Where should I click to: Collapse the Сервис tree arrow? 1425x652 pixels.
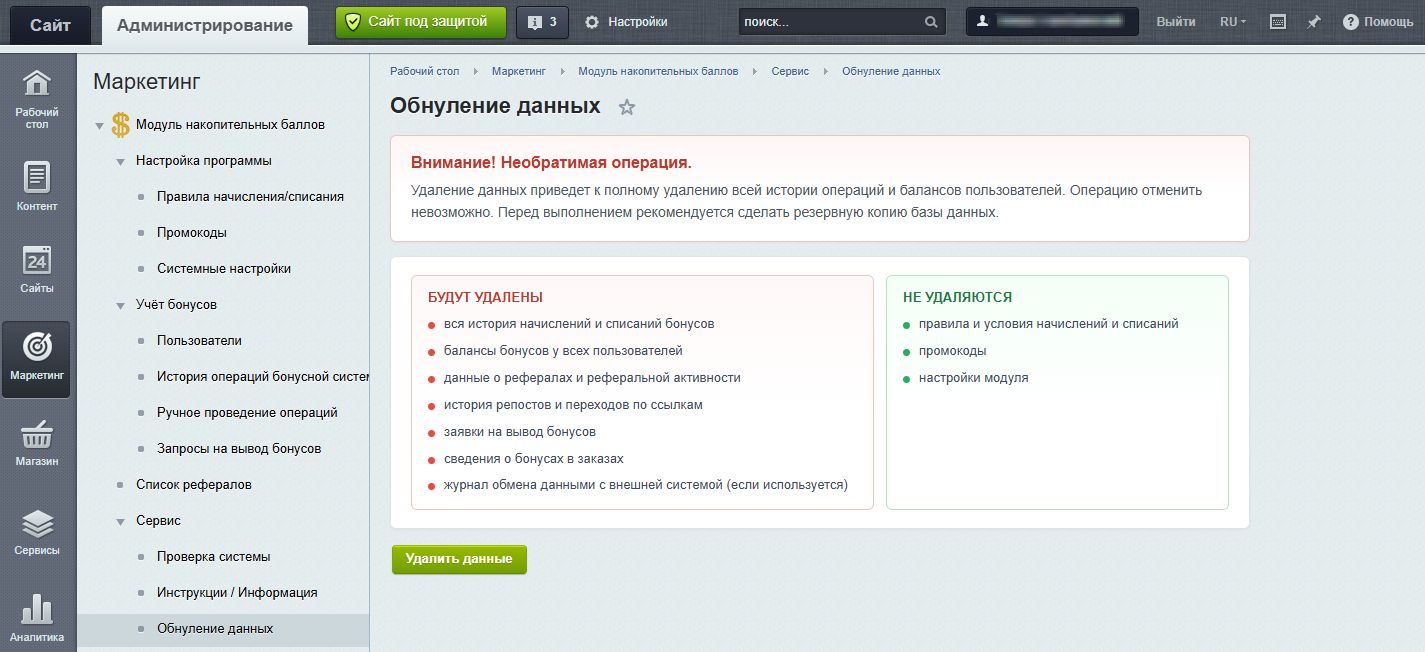tap(120, 522)
